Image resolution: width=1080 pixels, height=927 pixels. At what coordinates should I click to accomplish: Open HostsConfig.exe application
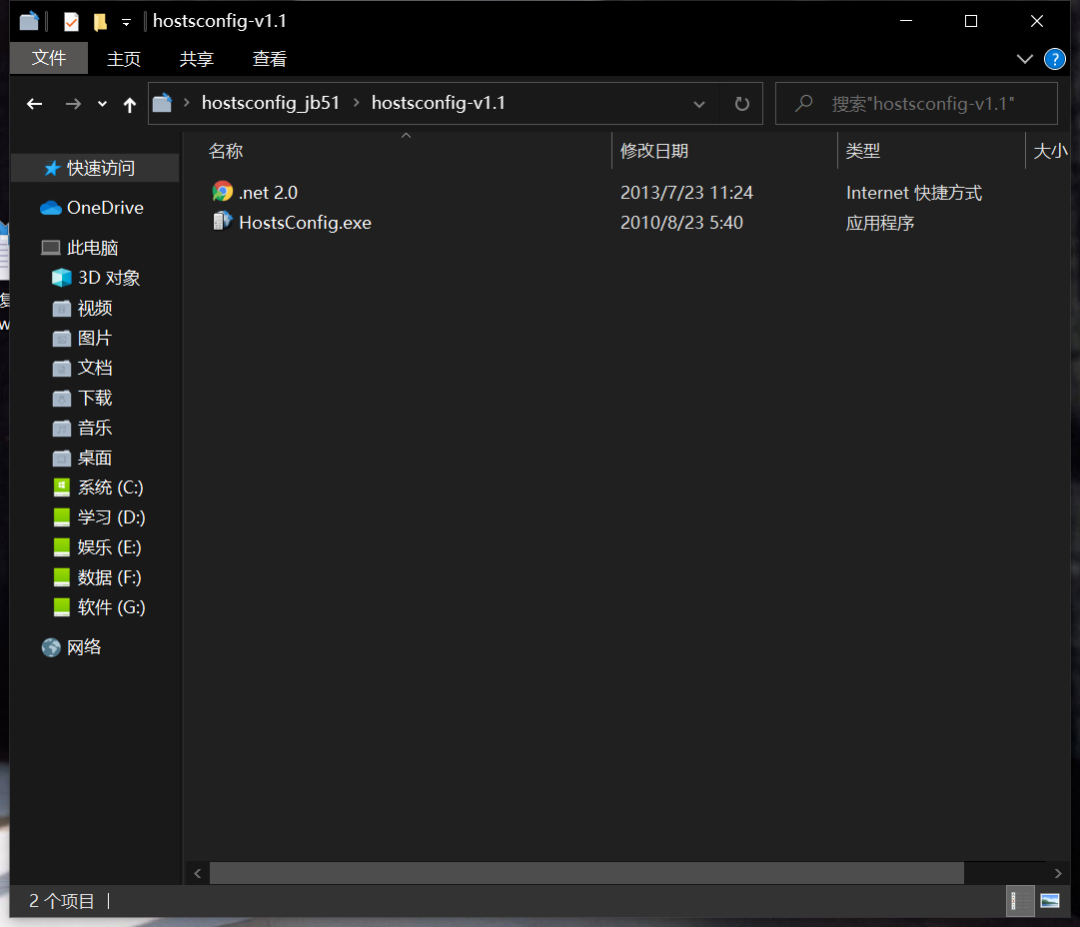click(305, 222)
